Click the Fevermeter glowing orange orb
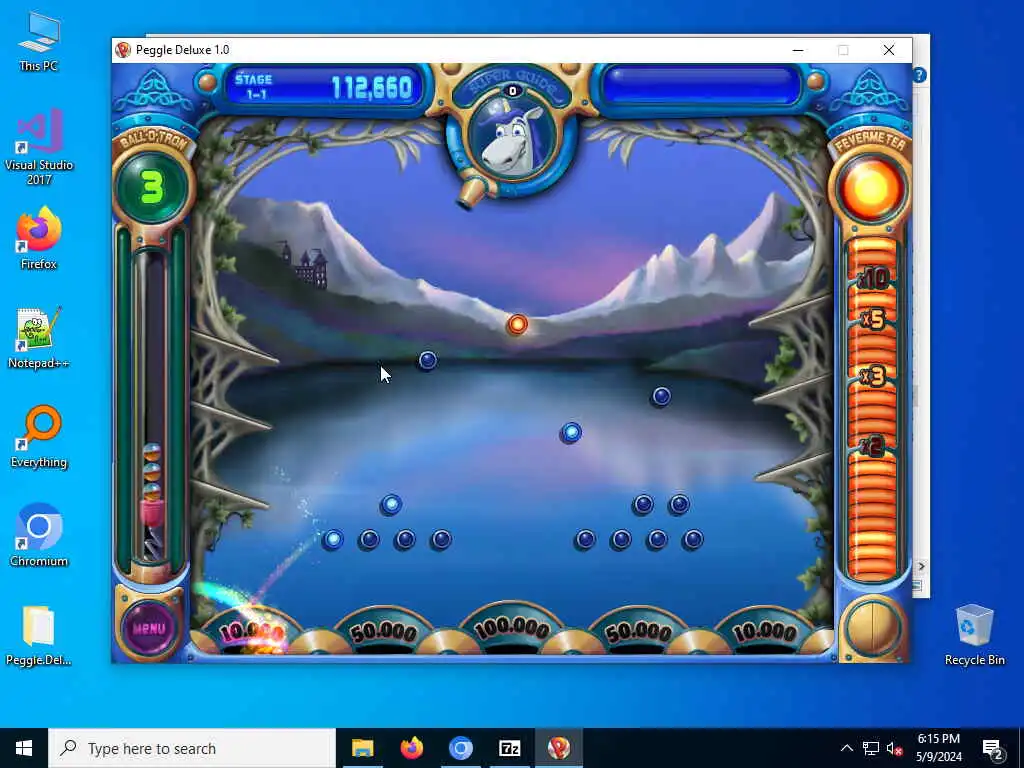Image resolution: width=1024 pixels, height=768 pixels. 871,189
